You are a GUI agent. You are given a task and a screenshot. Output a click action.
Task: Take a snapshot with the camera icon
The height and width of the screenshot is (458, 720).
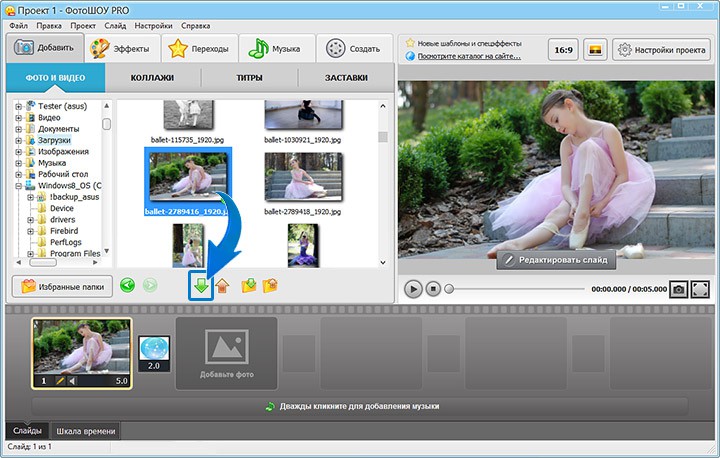(678, 289)
